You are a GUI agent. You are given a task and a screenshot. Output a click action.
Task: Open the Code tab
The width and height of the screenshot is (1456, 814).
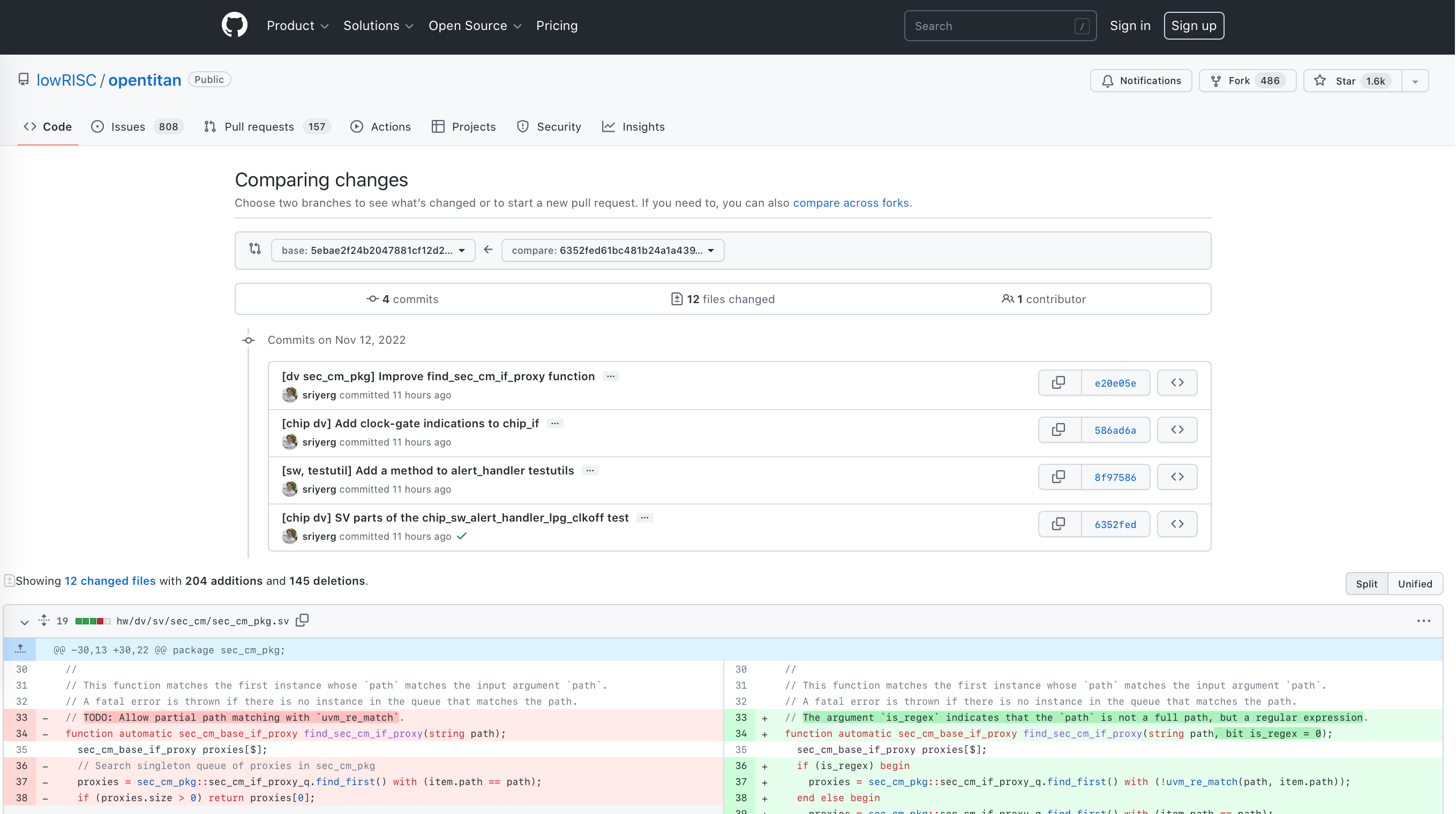click(47, 126)
